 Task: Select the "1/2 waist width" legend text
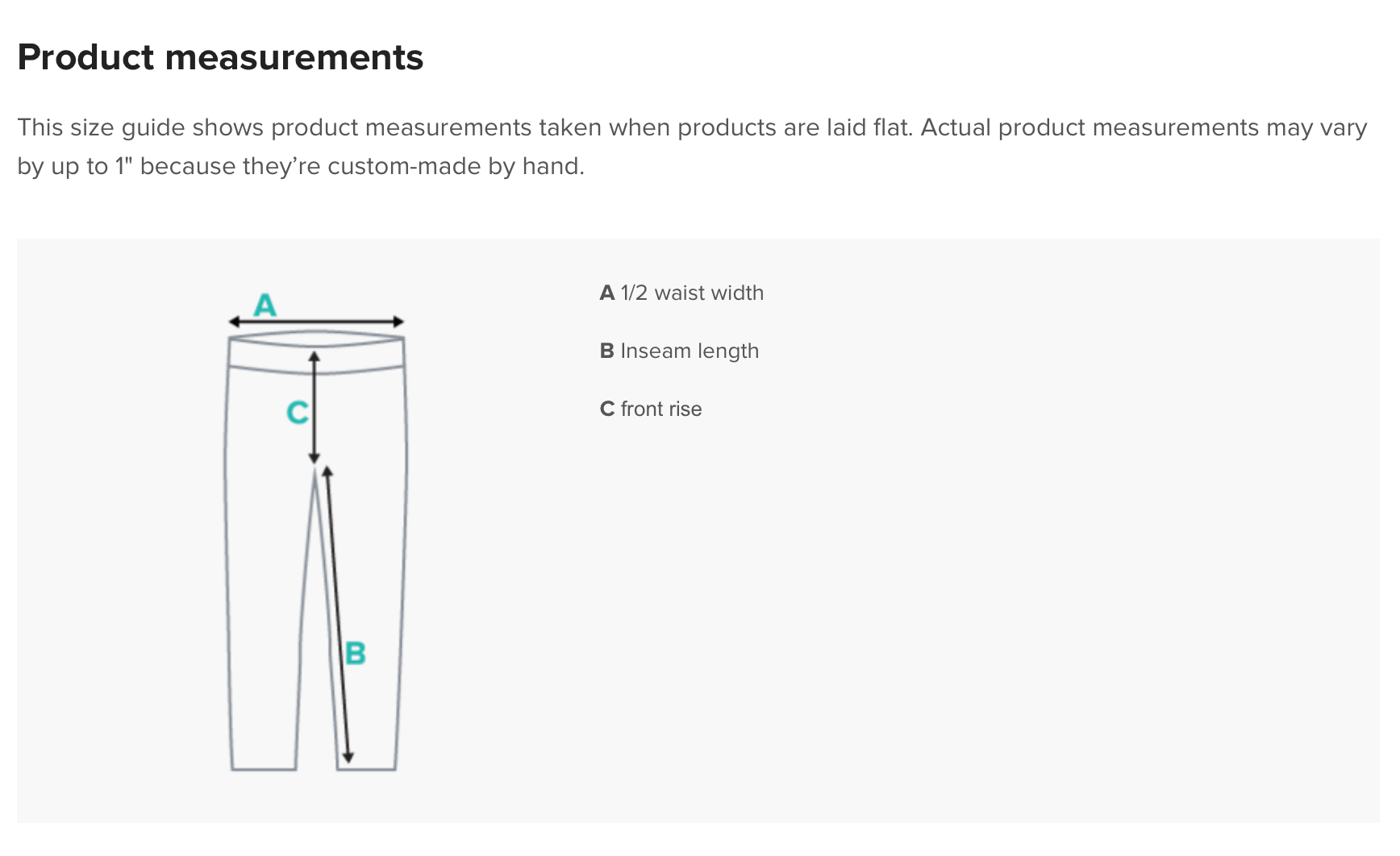click(x=692, y=293)
